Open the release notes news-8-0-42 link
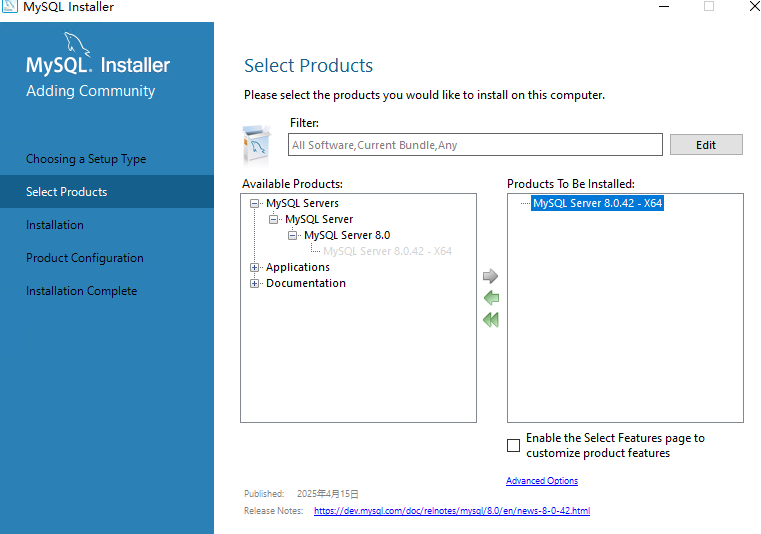 click(452, 511)
